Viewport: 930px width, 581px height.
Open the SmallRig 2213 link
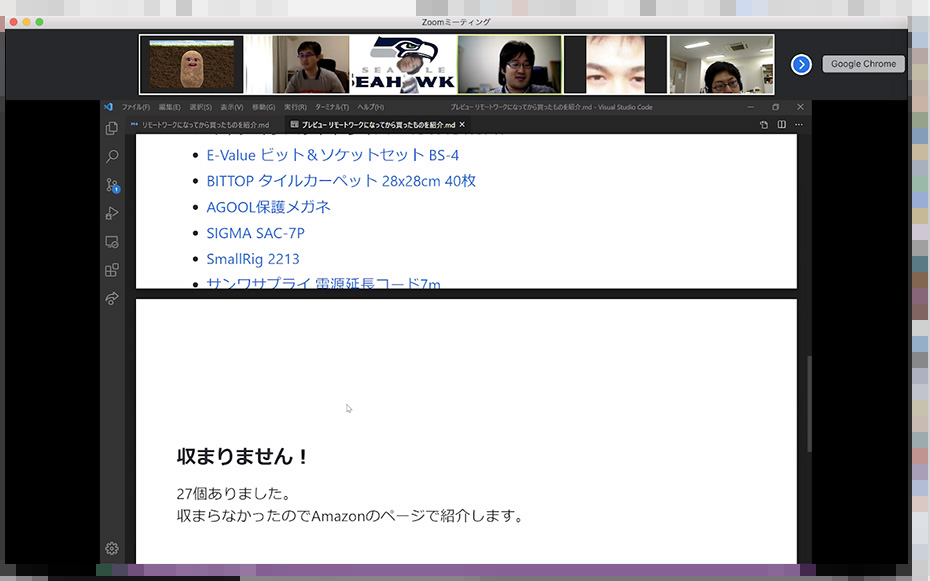point(253,259)
